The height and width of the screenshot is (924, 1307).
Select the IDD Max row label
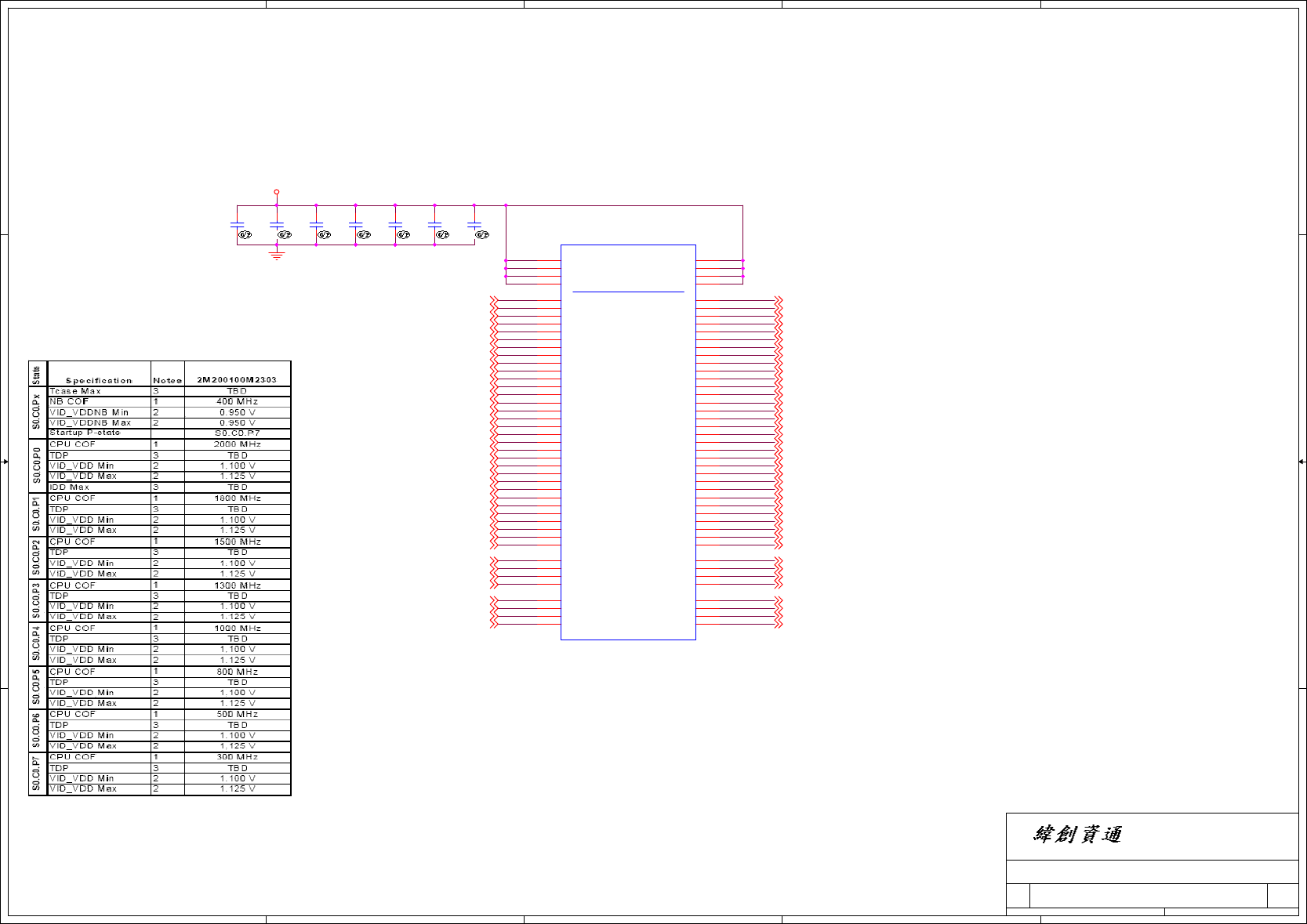pos(69,487)
